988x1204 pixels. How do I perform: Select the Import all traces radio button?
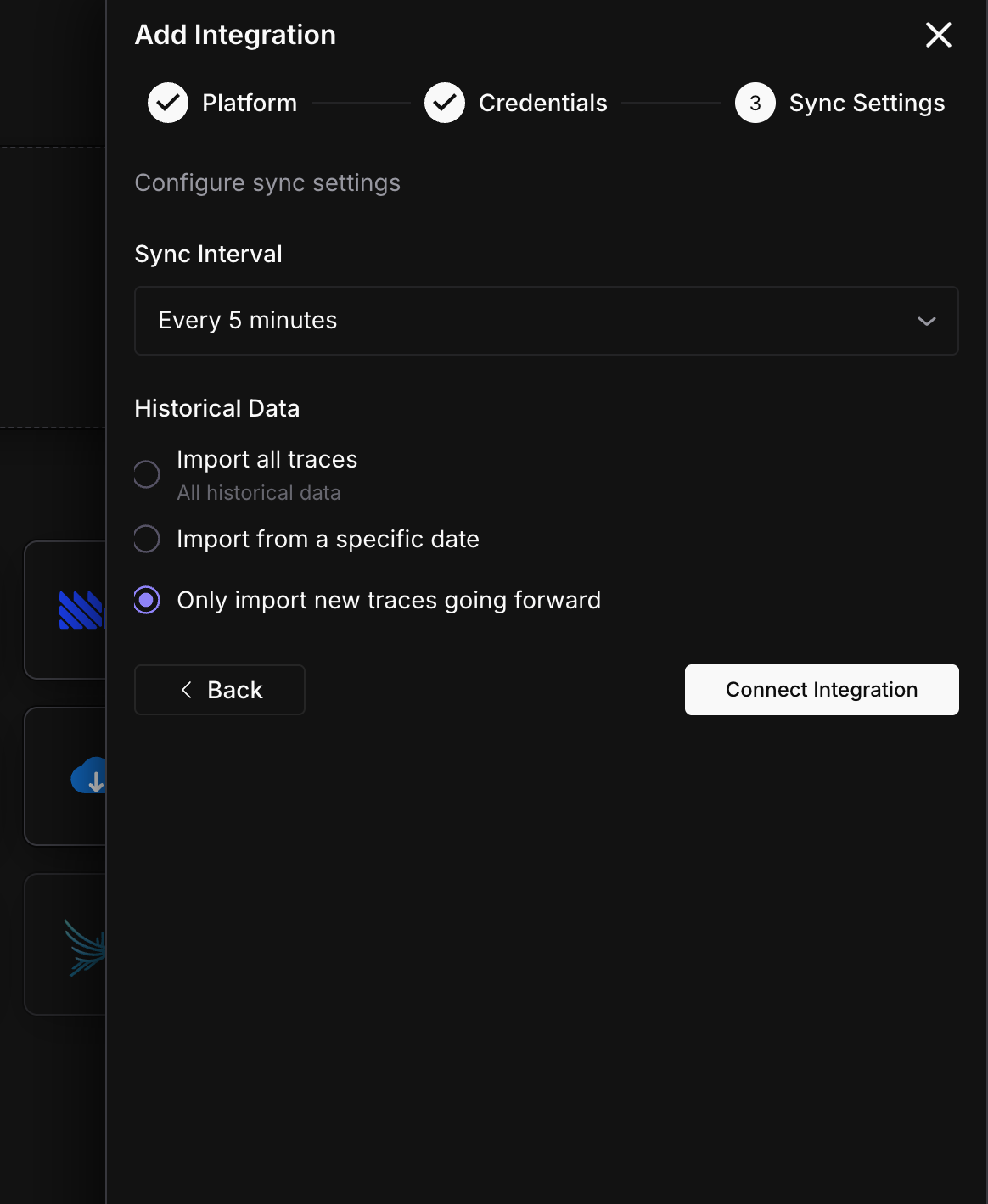(x=146, y=474)
